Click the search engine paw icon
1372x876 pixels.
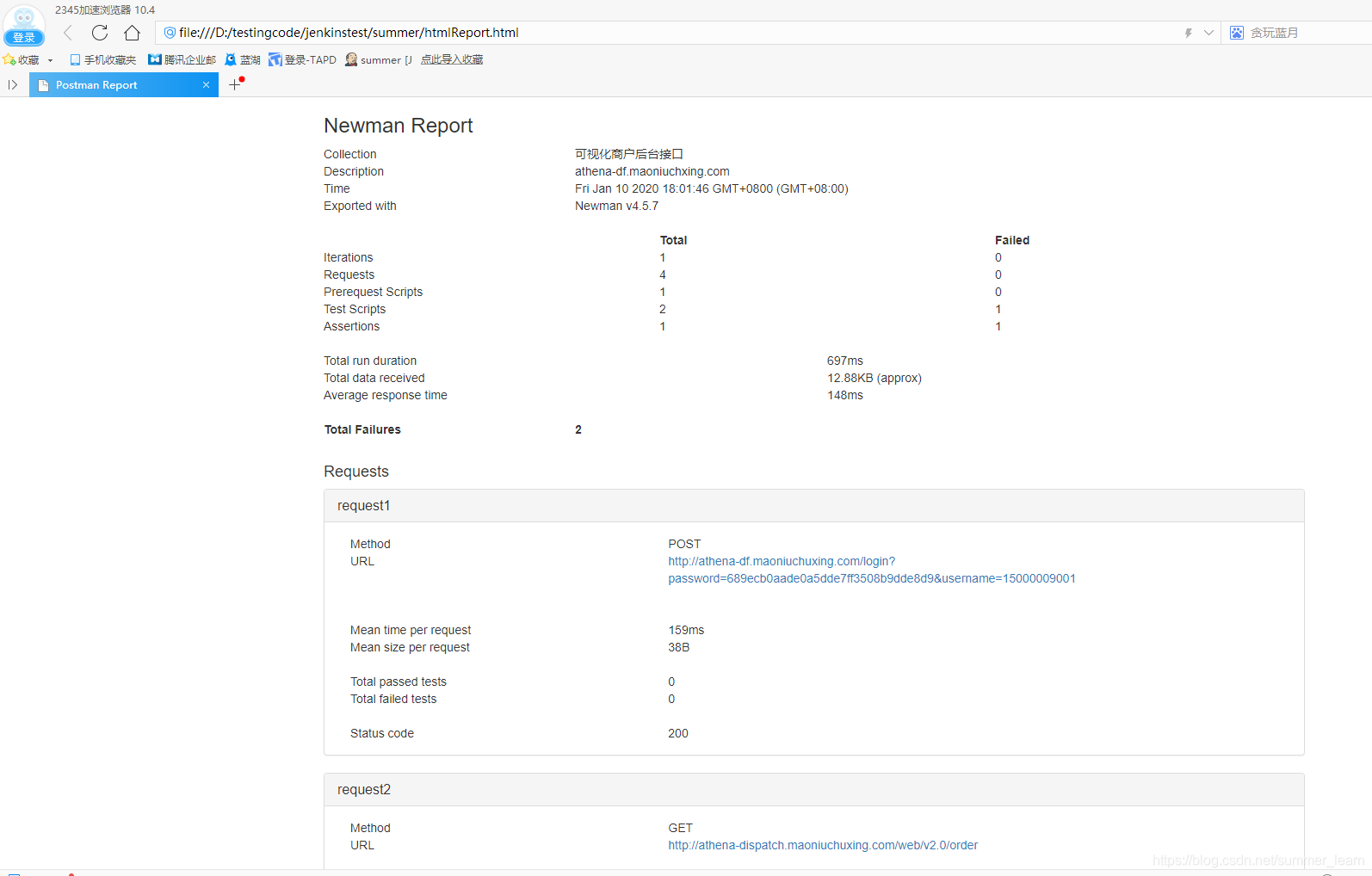[1237, 33]
